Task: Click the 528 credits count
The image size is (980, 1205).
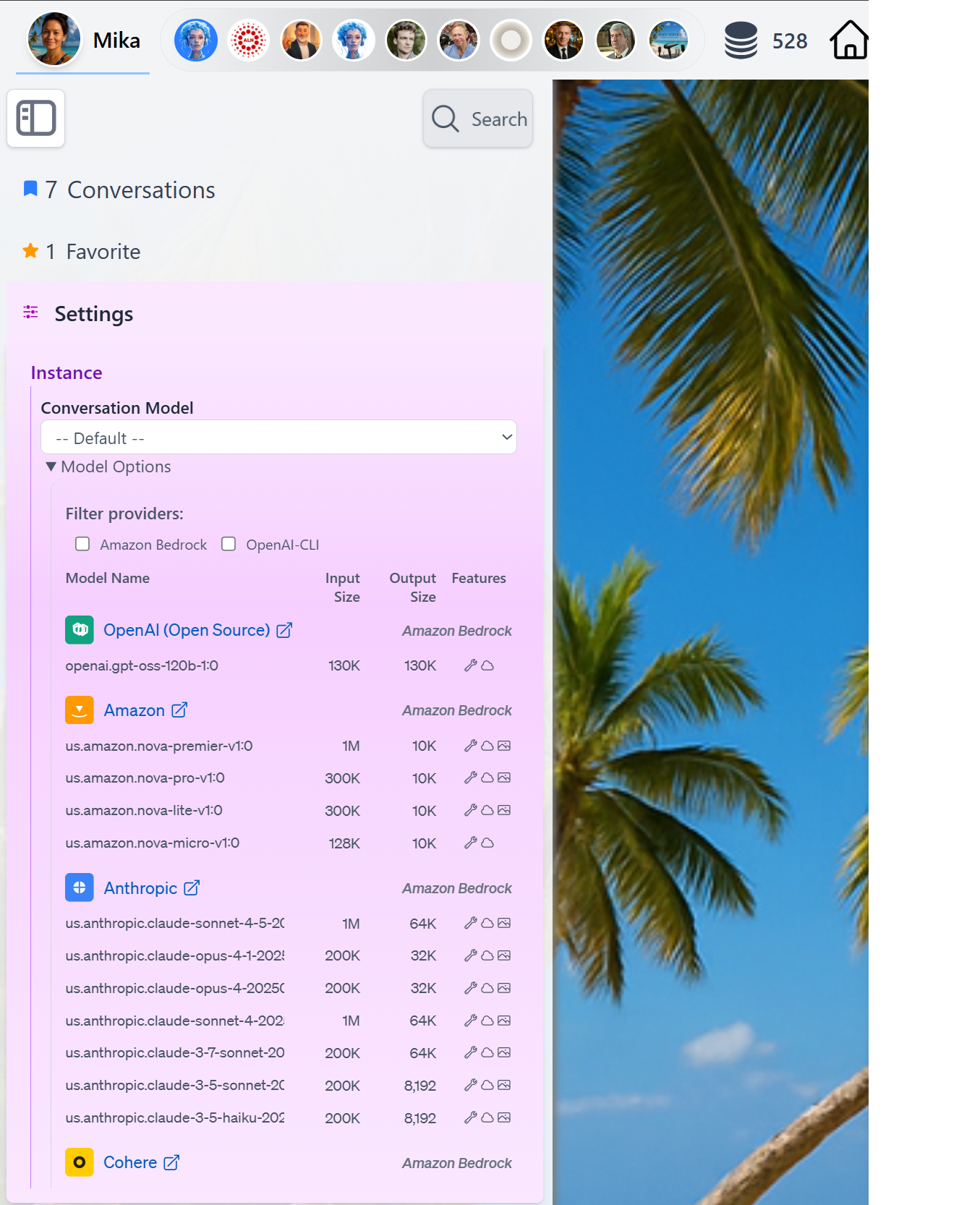Action: pyautogui.click(x=790, y=41)
